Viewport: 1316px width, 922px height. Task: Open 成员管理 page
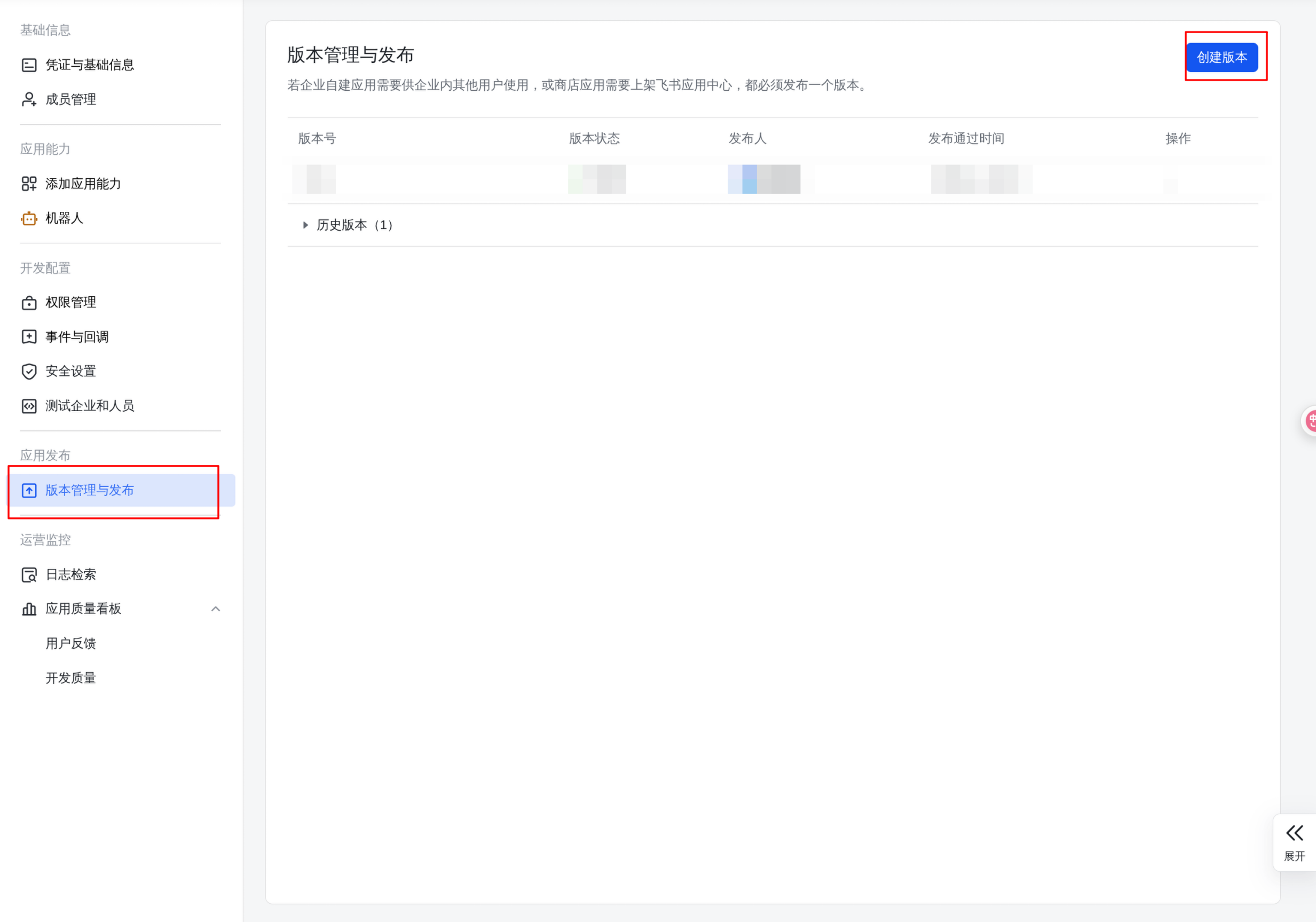70,100
